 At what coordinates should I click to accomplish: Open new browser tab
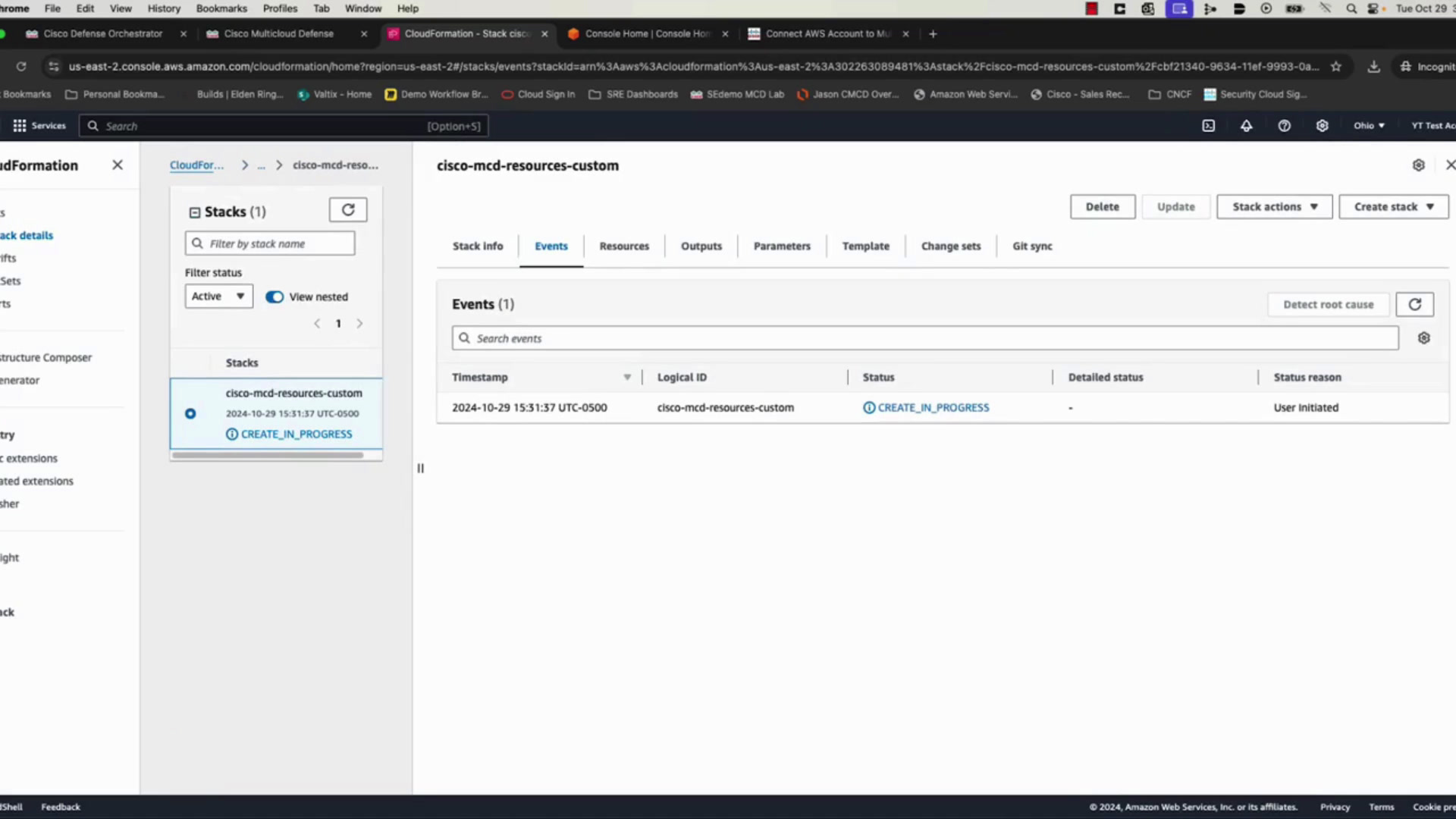coord(933,34)
